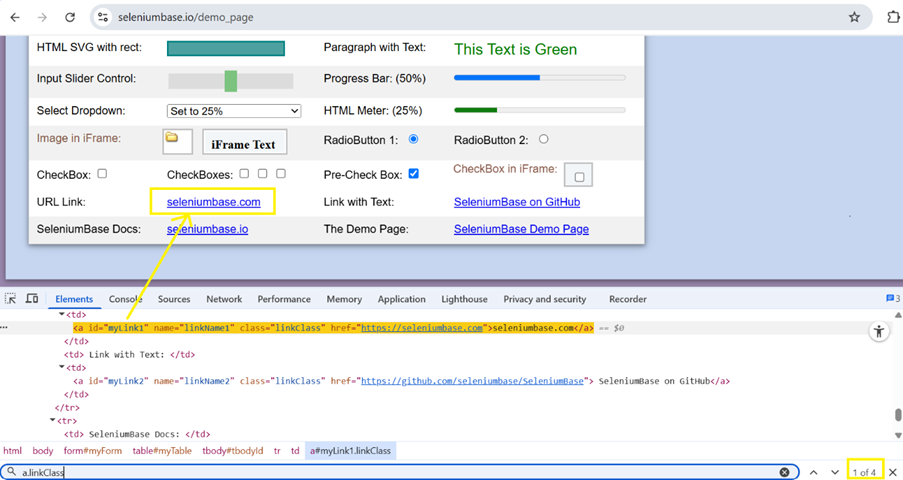Uncheck the Pre-Check Box
The image size is (903, 480).
click(x=413, y=173)
